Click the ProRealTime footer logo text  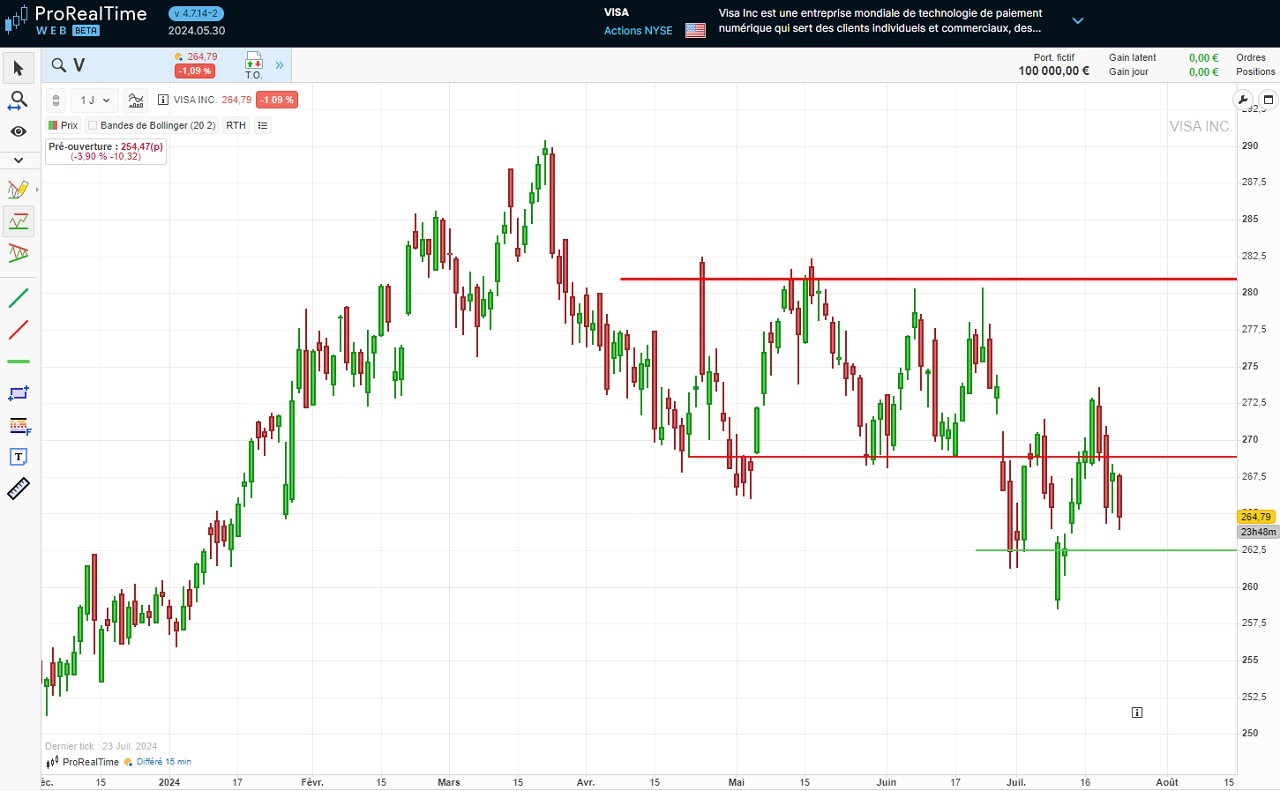pyautogui.click(x=90, y=762)
